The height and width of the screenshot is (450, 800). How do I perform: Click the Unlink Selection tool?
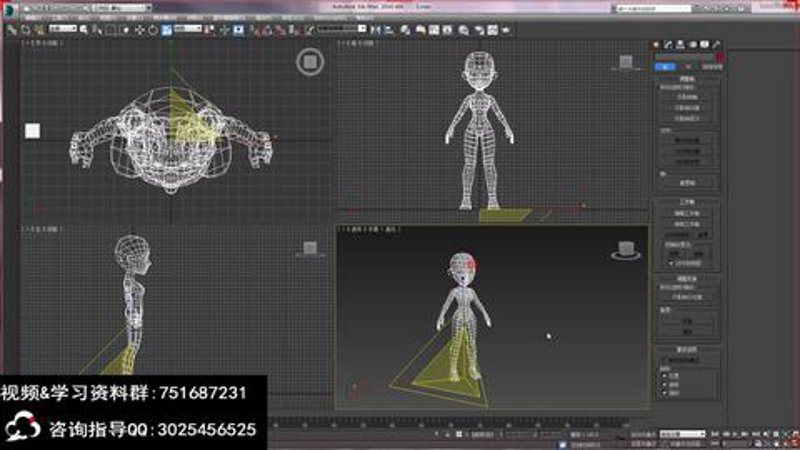point(25,30)
